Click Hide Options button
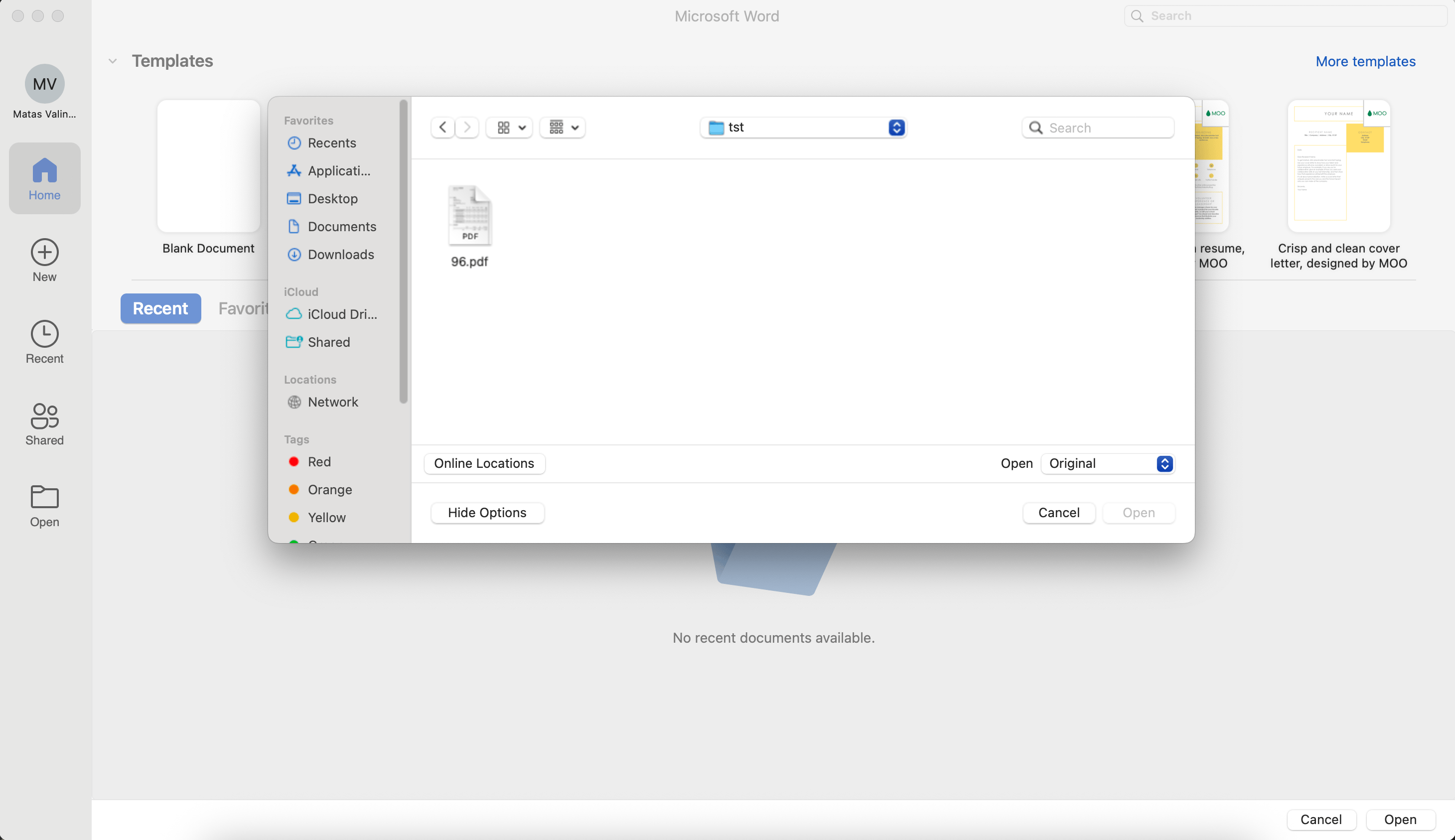The image size is (1455, 840). point(487,513)
